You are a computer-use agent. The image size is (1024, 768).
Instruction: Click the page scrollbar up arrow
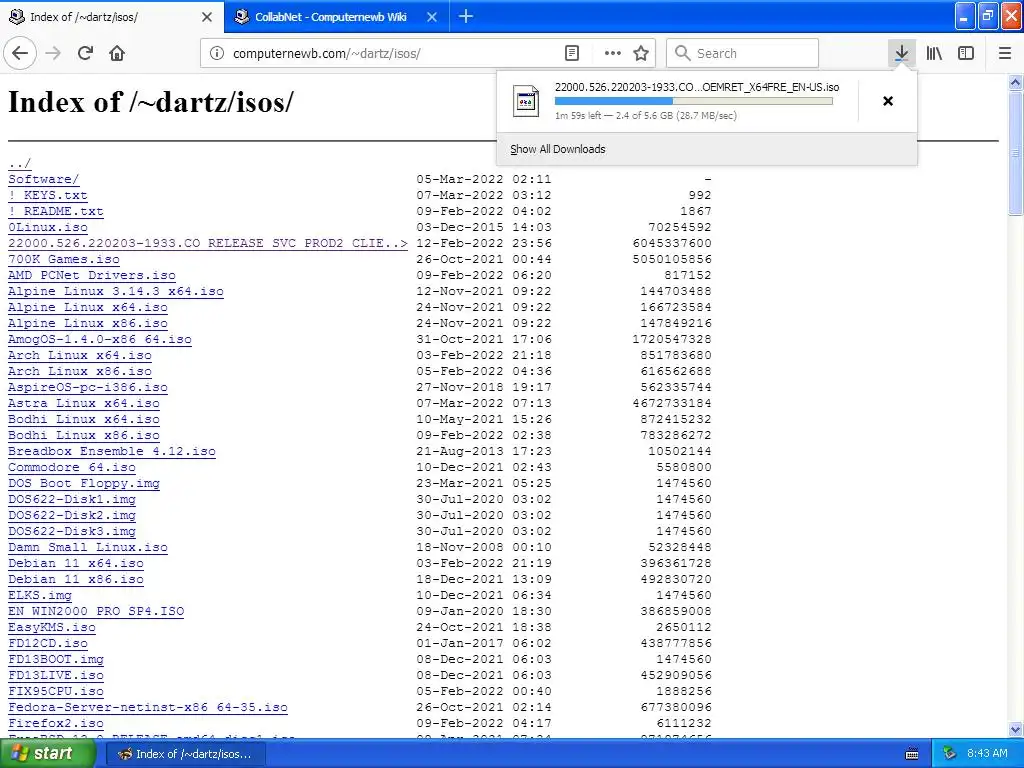(1016, 82)
